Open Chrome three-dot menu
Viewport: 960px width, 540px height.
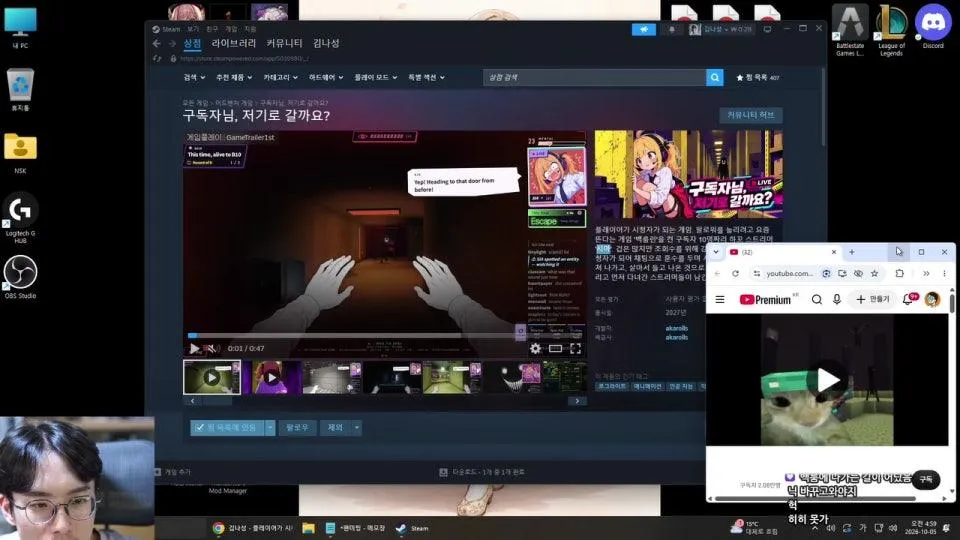coord(944,274)
